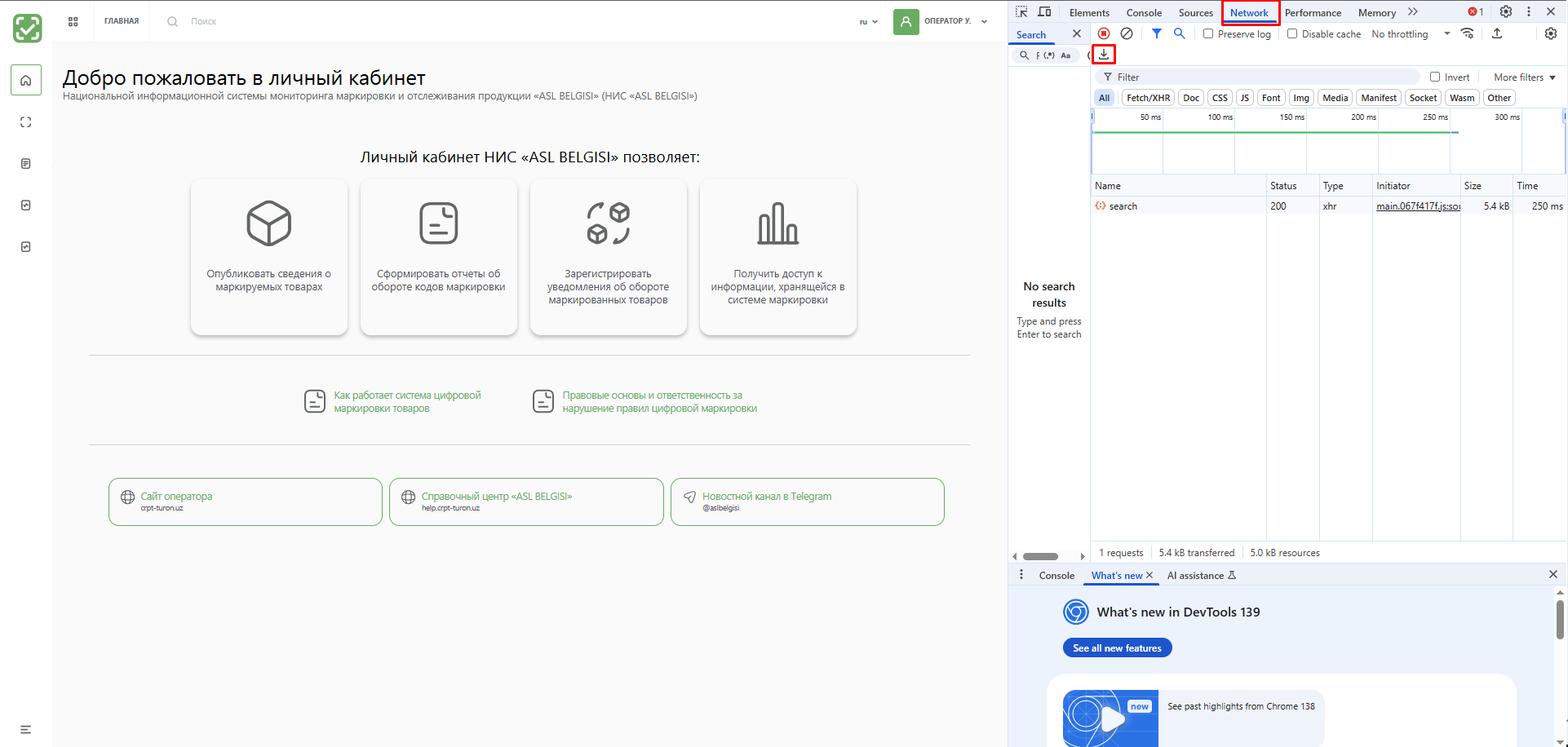The height and width of the screenshot is (747, 1568).
Task: Switch to the Performance tab
Action: coord(1313,13)
